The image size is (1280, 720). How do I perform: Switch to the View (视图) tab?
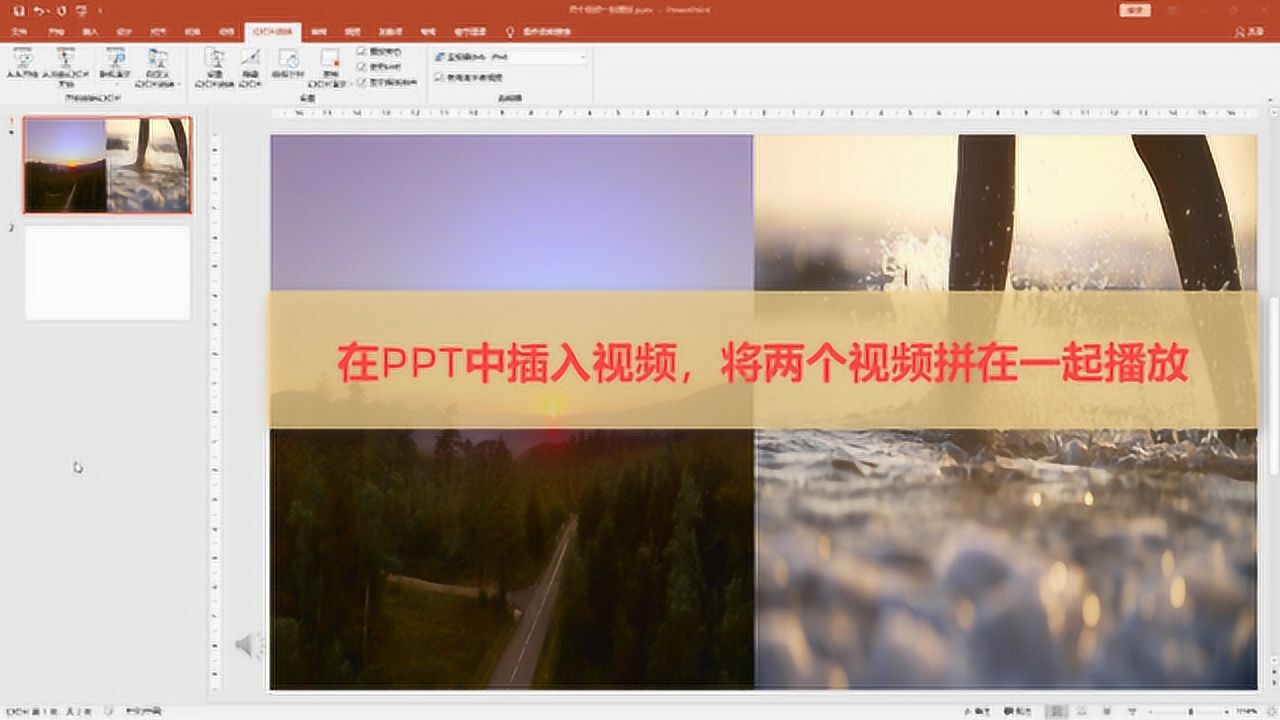coord(352,32)
